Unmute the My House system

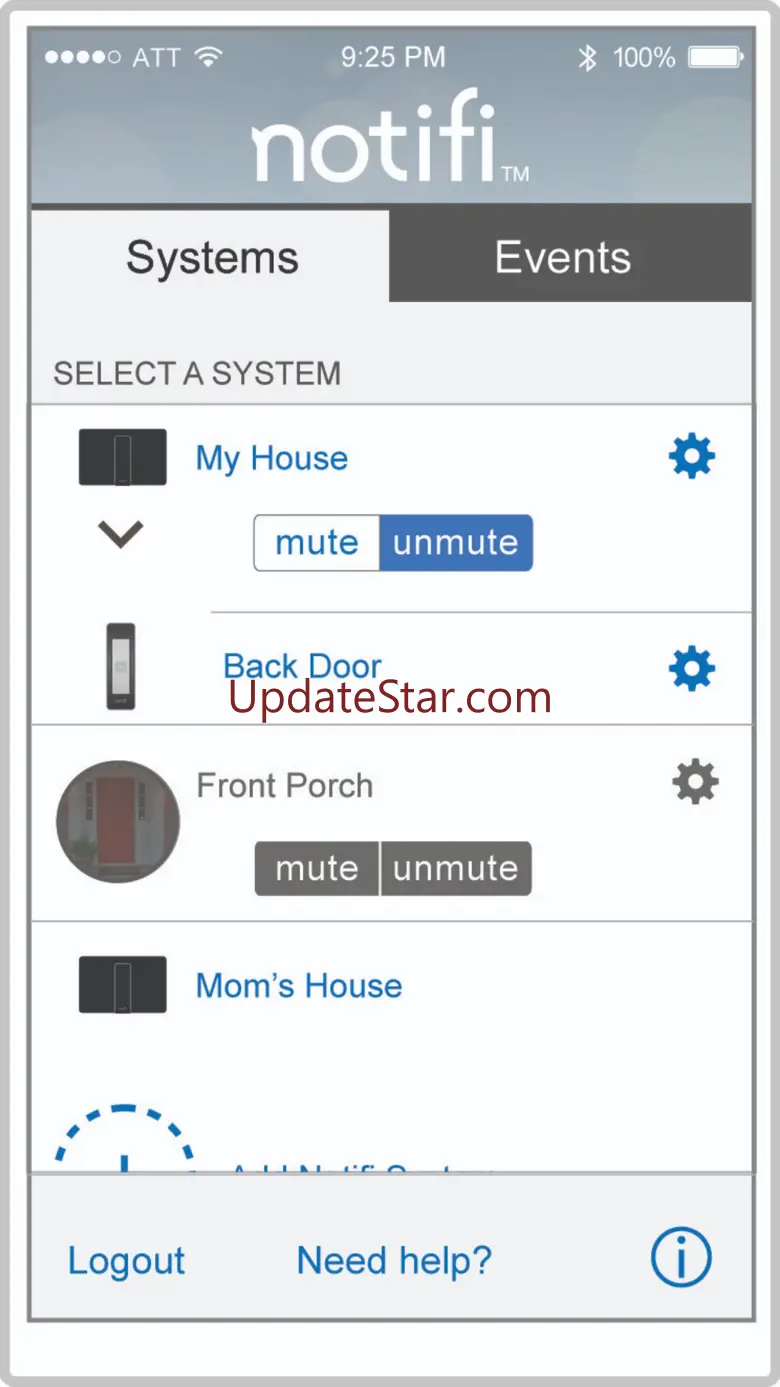pyautogui.click(x=456, y=543)
